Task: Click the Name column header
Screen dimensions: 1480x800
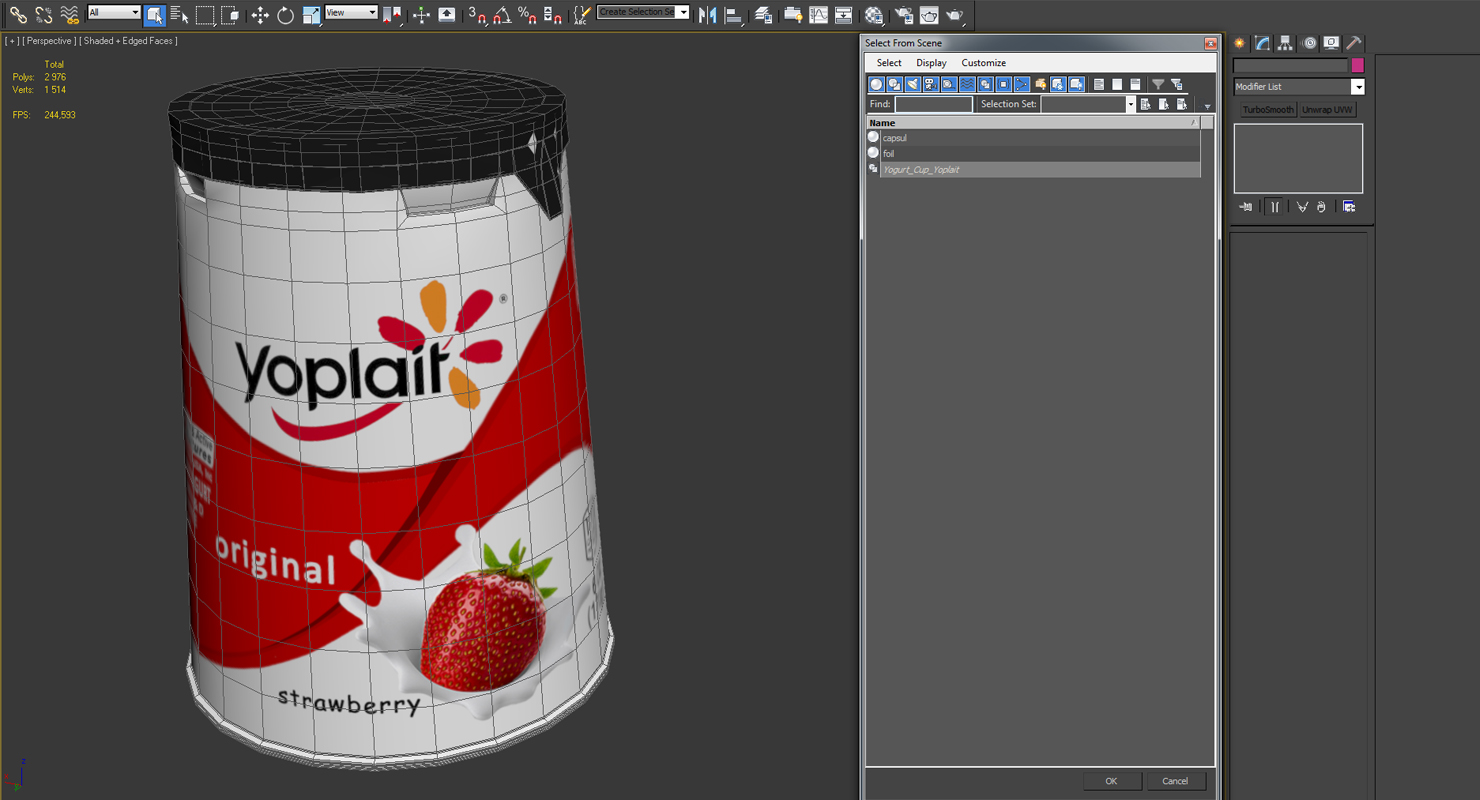Action: [1033, 123]
